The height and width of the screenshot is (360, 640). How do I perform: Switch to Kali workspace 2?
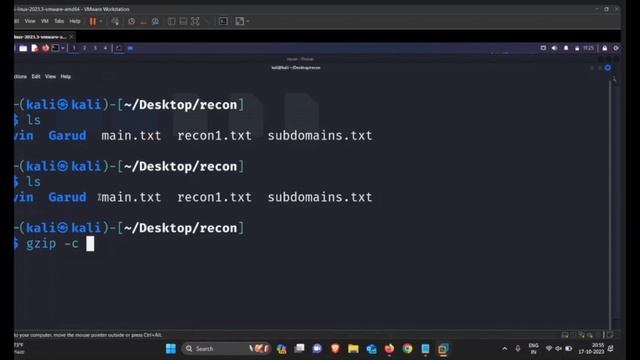pyautogui.click(x=84, y=48)
